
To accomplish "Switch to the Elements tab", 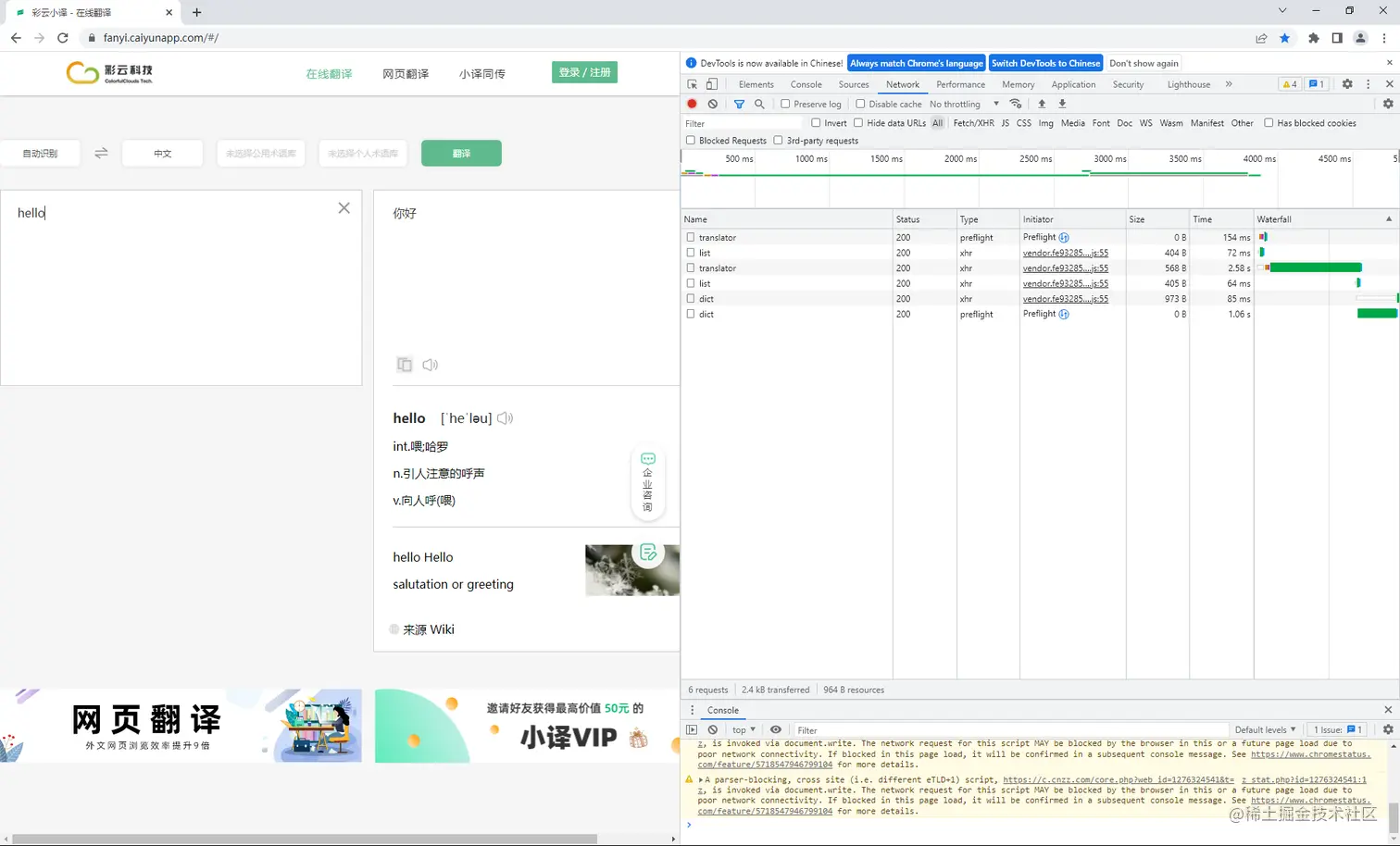I will [x=756, y=84].
